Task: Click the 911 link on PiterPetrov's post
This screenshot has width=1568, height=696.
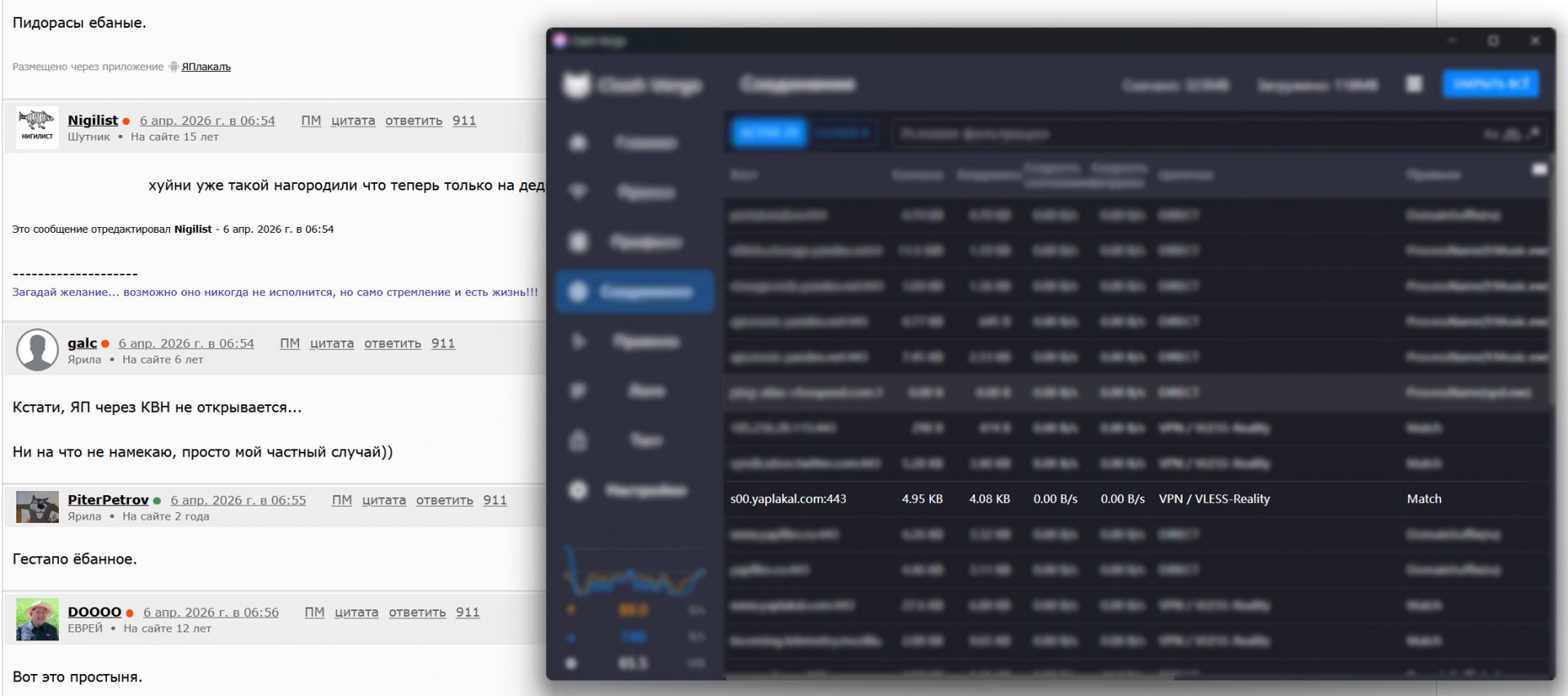Action: (495, 501)
